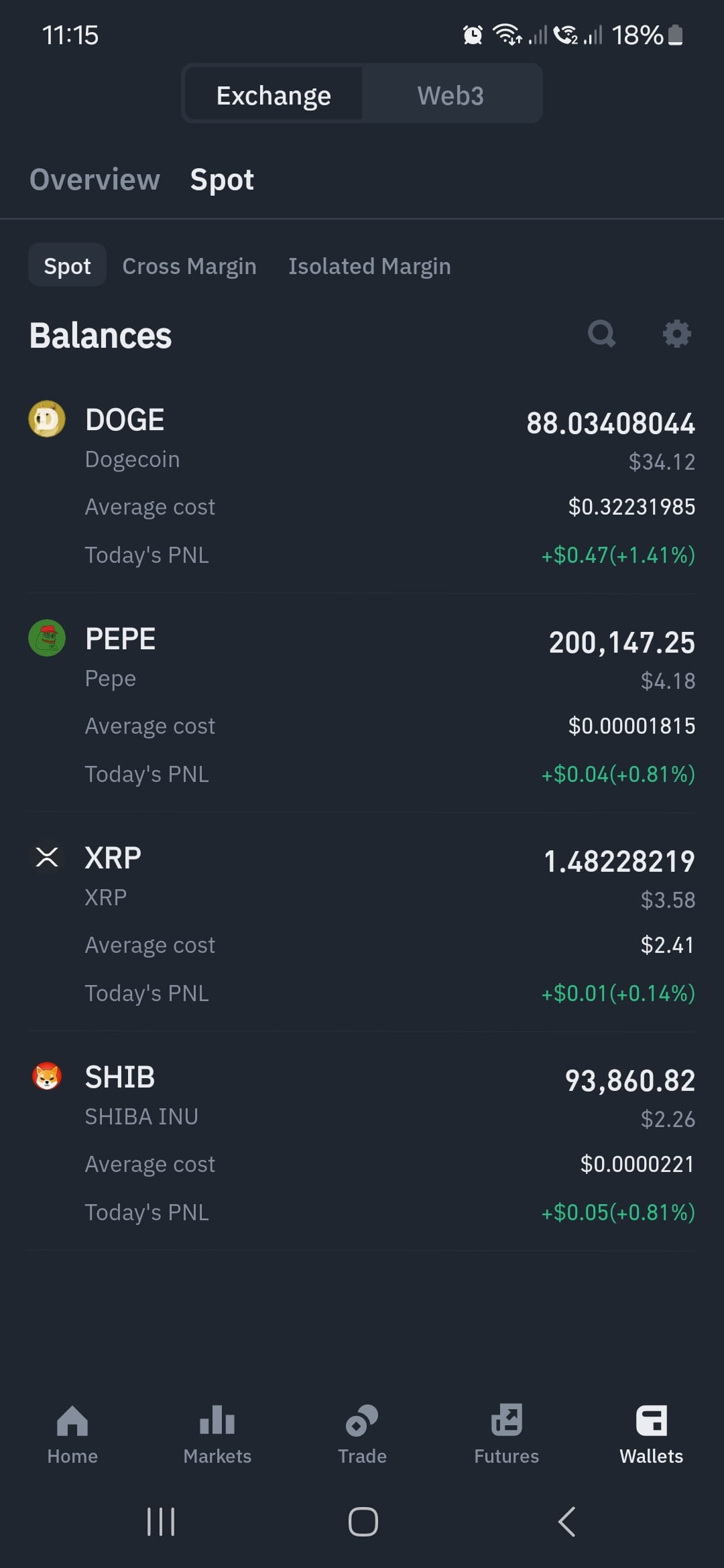This screenshot has height=1568, width=724.
Task: Tap the SHIB dog icon
Action: (47, 1076)
